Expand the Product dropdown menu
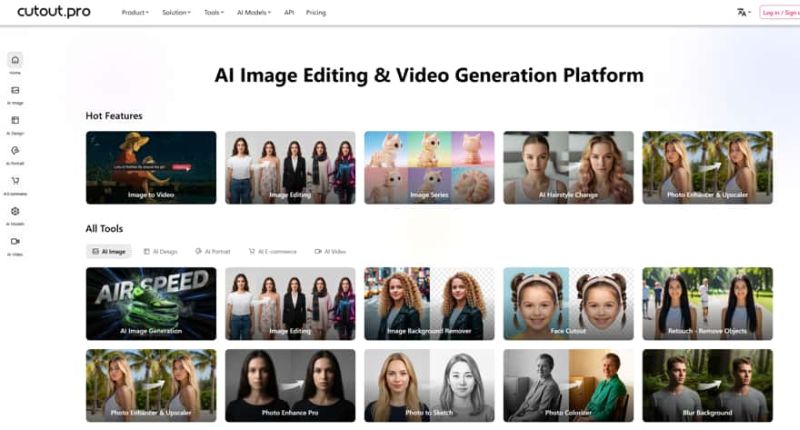Screen dimensions: 800x430 (135, 13)
